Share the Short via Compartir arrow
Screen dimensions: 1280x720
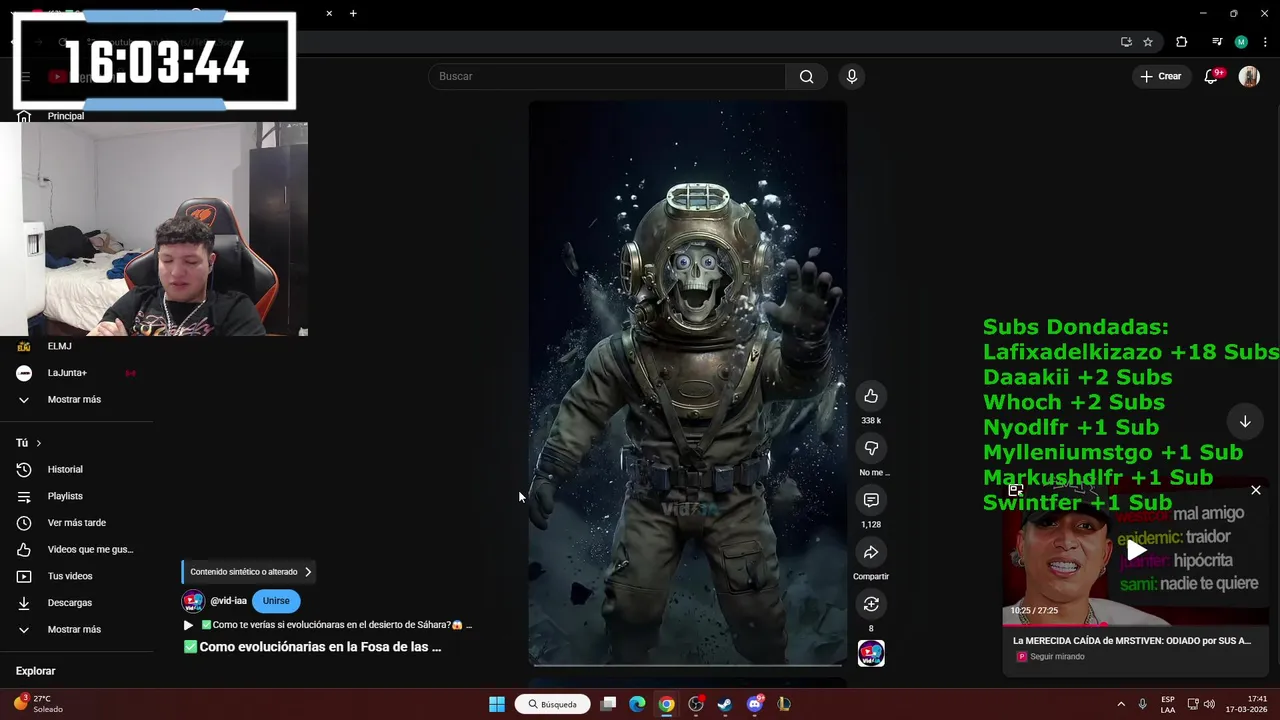(x=871, y=552)
